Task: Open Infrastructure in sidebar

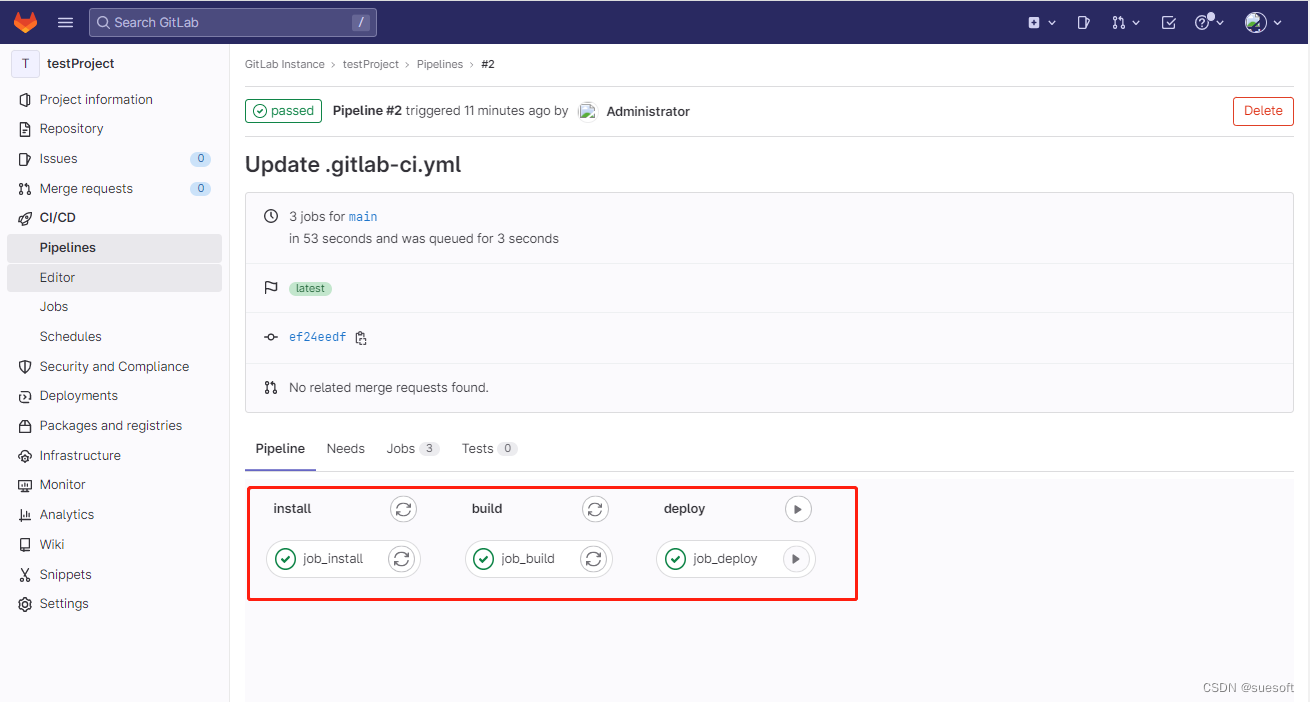Action: point(80,455)
